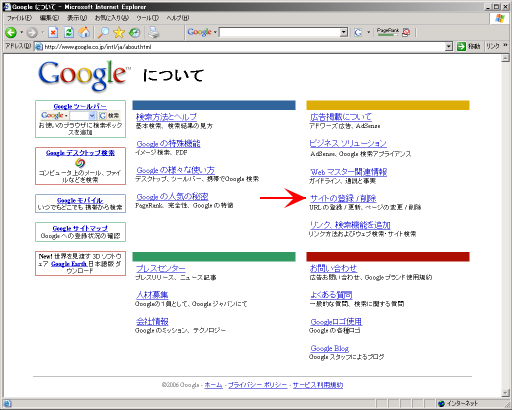512x410 pixels.
Task: Click the プライバシー ポリシー footer link
Action: point(258,385)
